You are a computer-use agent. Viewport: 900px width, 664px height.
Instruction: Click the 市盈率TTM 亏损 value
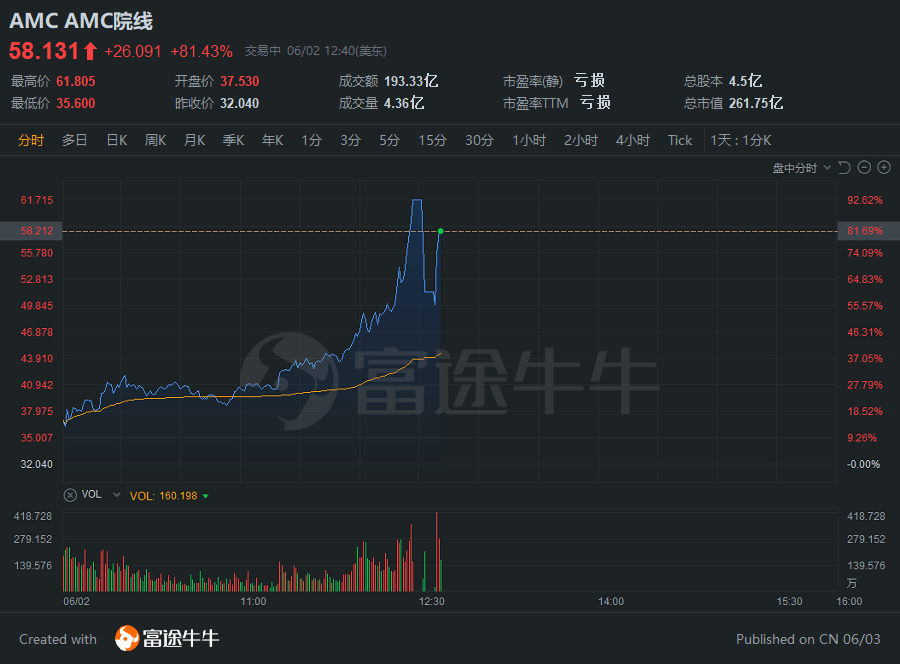pos(595,103)
